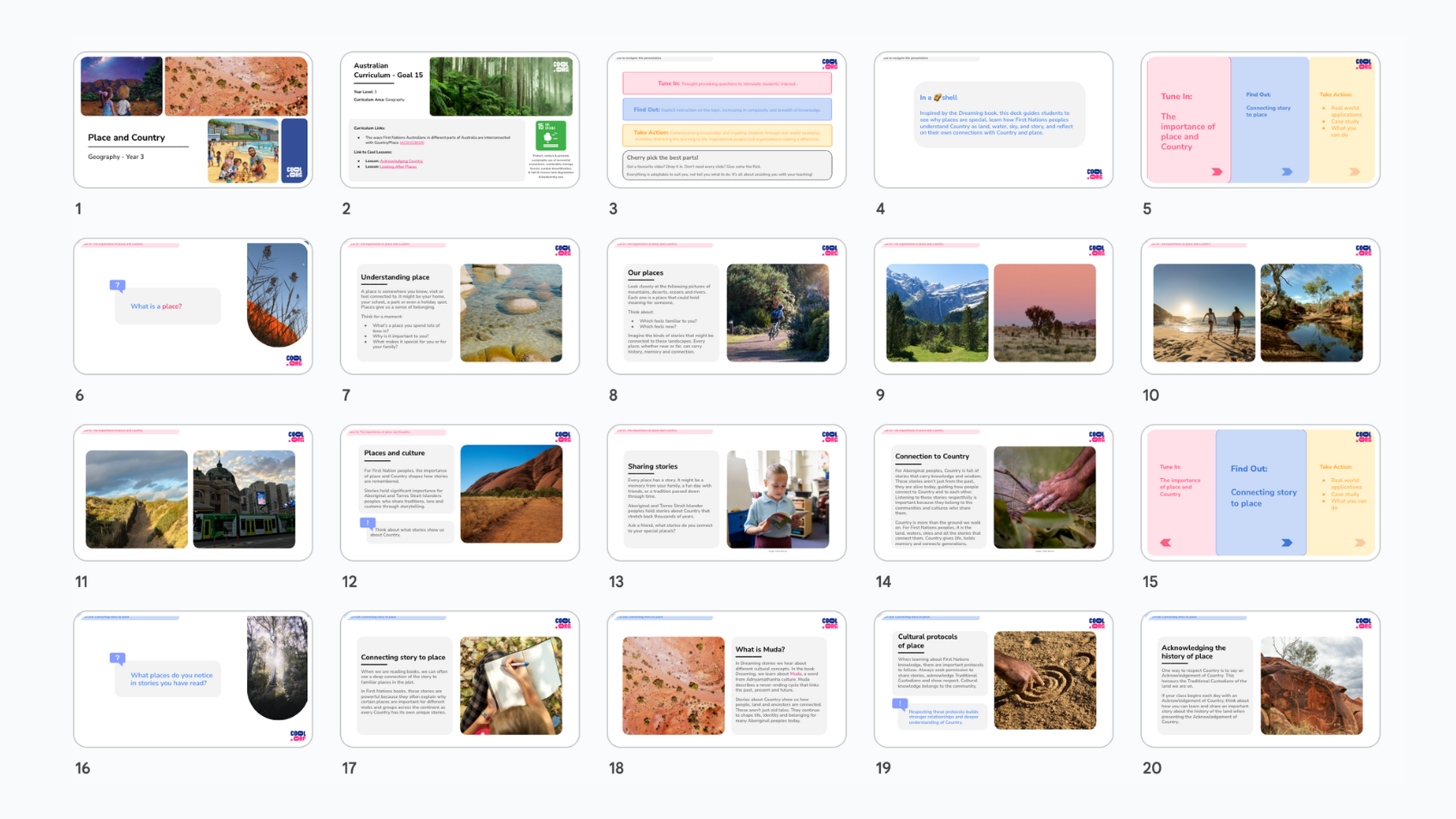Select the blue 'Find Out' bar on slide 3
Screen dimensions: 1456x819
pos(726,109)
